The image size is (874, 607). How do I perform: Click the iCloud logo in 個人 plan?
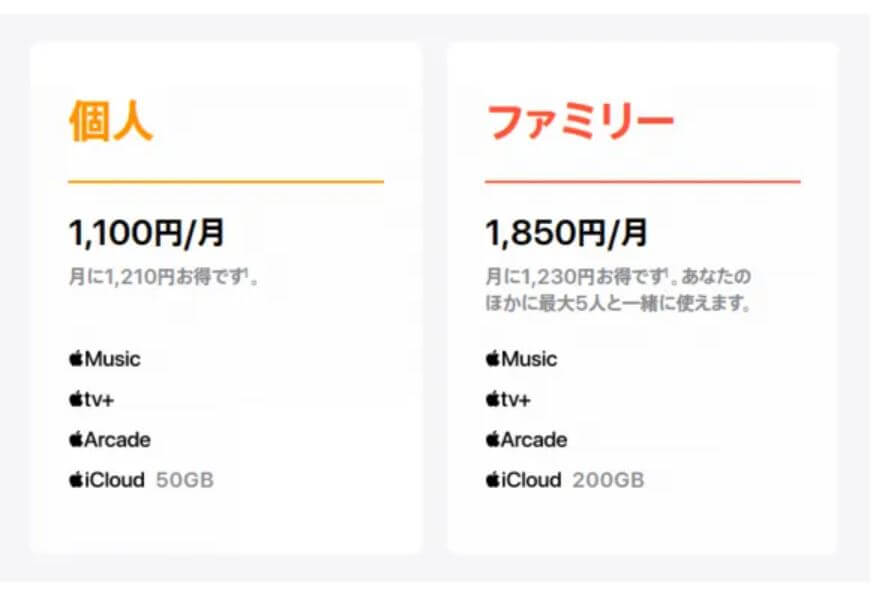tap(107, 480)
